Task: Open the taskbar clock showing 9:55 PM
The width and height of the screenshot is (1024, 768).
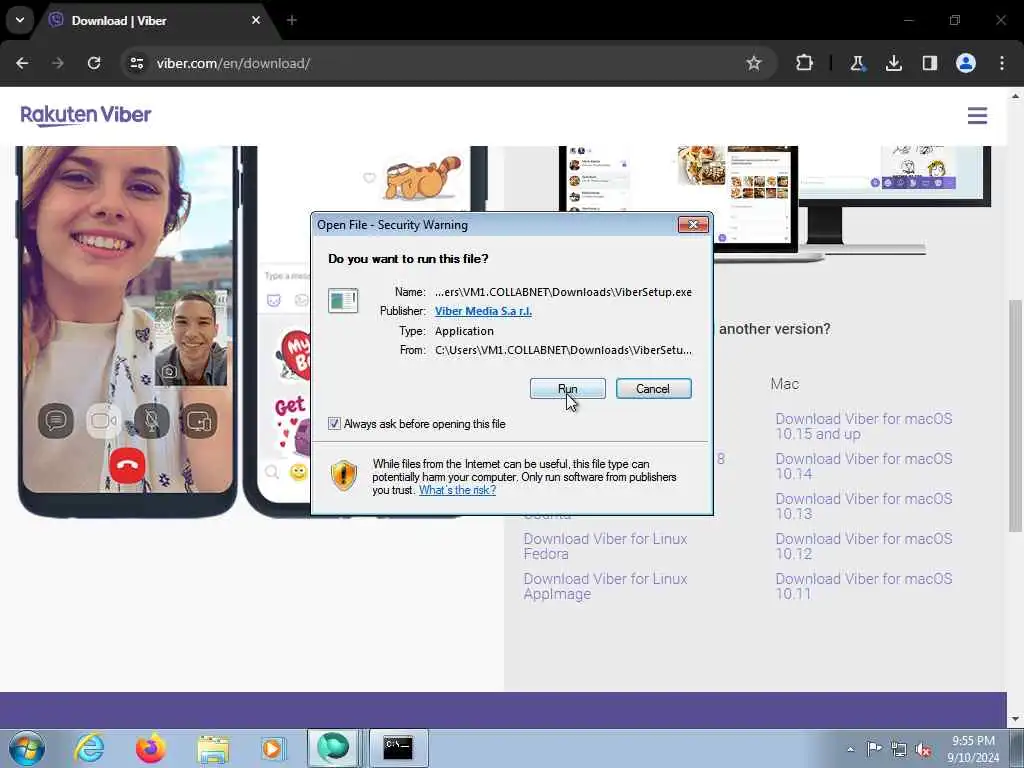Action: point(973,749)
